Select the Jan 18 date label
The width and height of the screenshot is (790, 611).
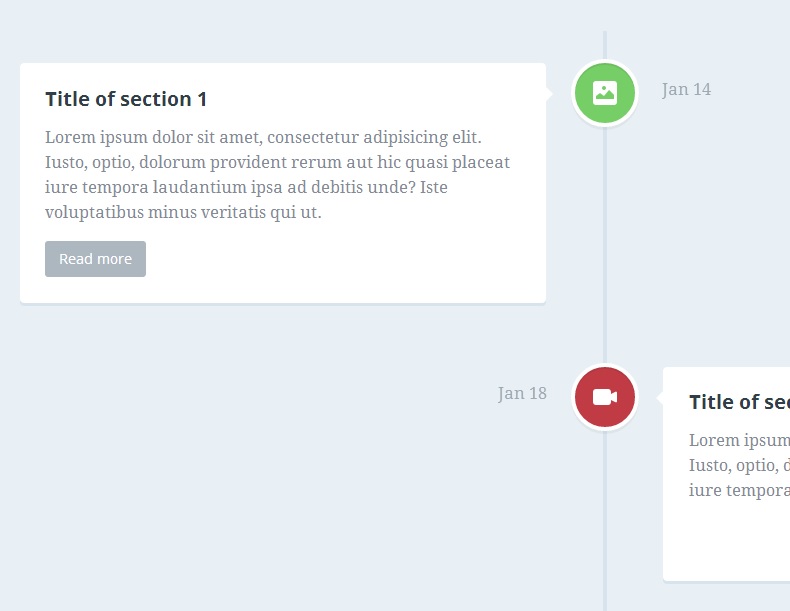coord(522,394)
